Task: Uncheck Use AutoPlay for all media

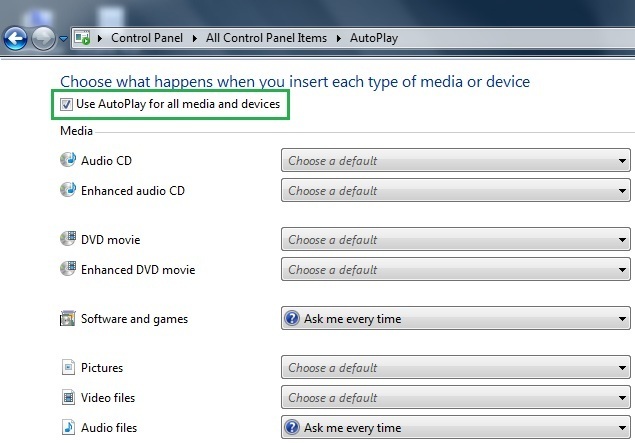Action: (x=67, y=104)
